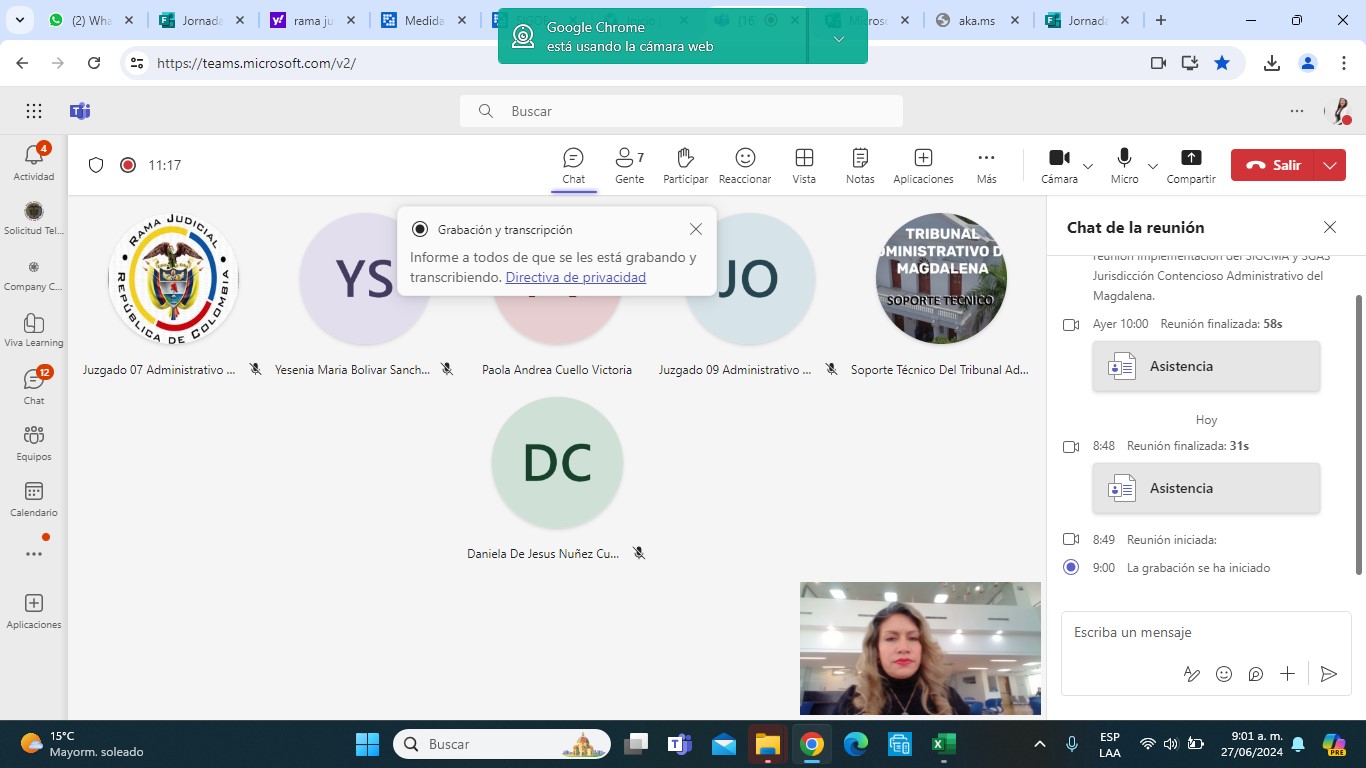This screenshot has width=1366, height=768.
Task: Expand microphone options dropdown arrow
Action: (1152, 166)
